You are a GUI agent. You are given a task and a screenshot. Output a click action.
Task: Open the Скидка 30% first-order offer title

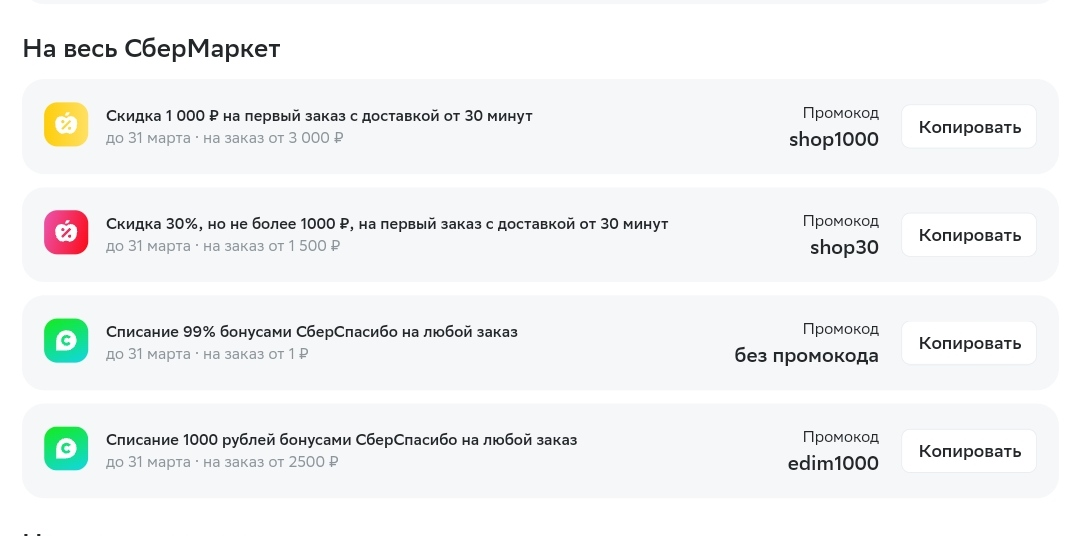tap(387, 224)
